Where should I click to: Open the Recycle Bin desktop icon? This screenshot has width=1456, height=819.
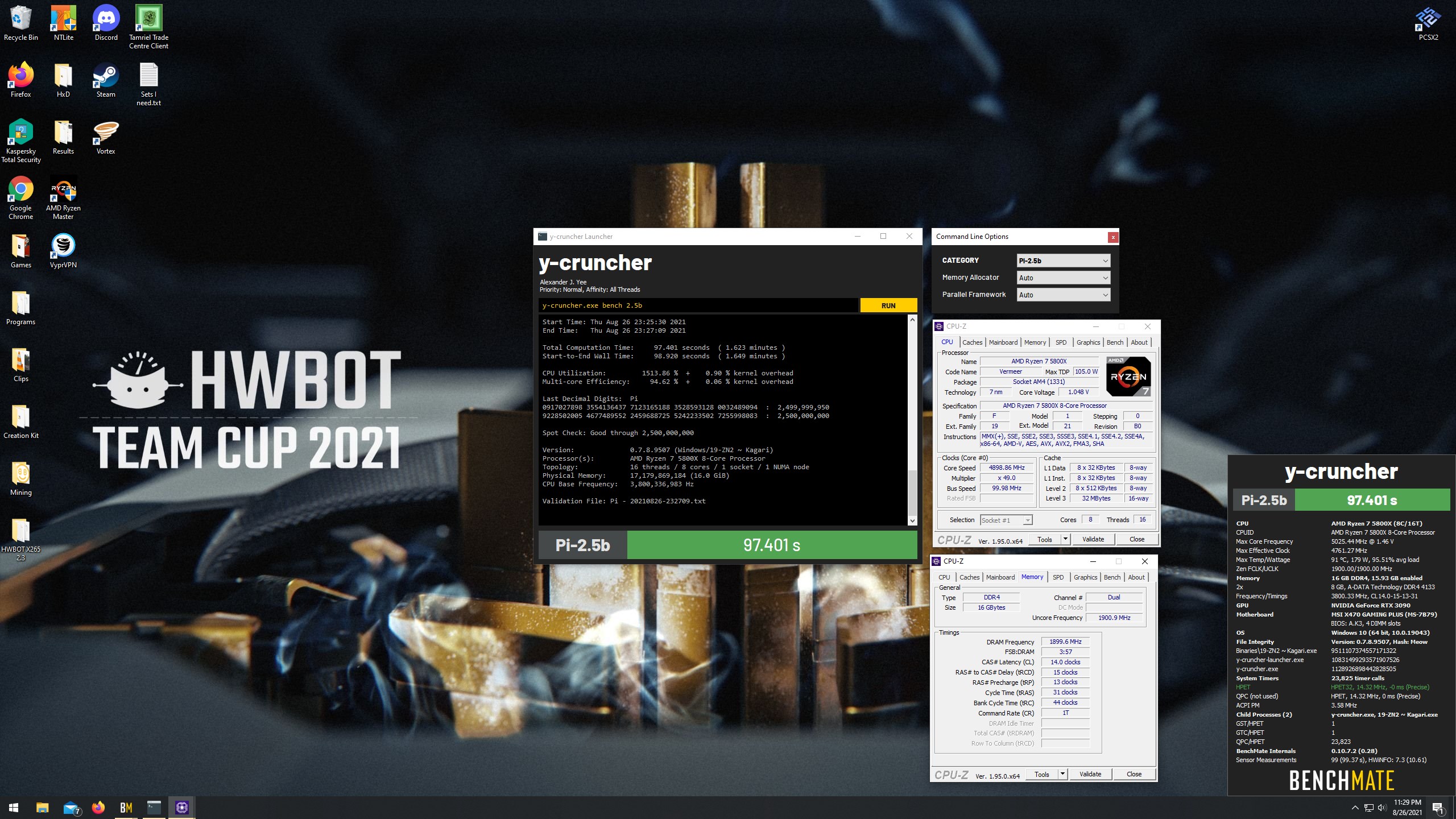(x=21, y=23)
